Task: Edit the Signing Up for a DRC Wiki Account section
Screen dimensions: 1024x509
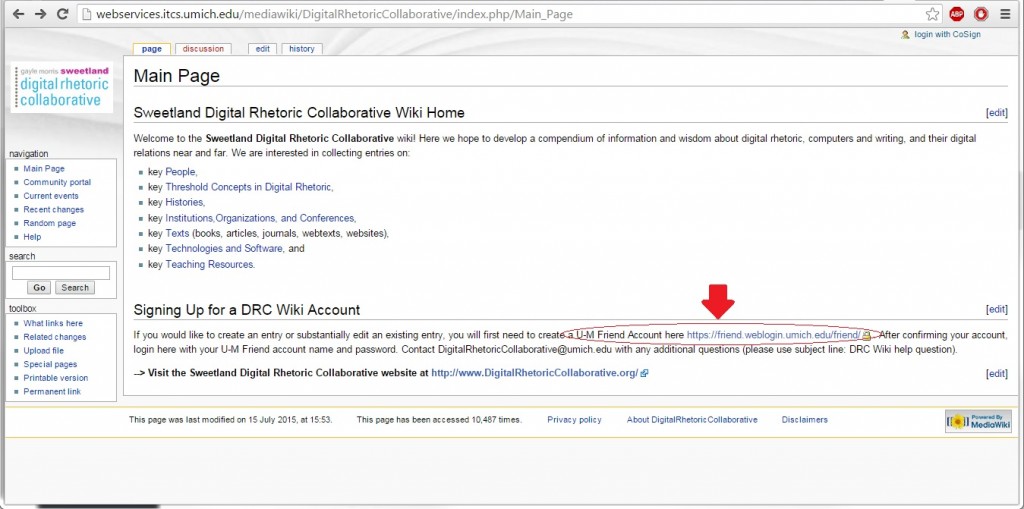Action: click(997, 310)
